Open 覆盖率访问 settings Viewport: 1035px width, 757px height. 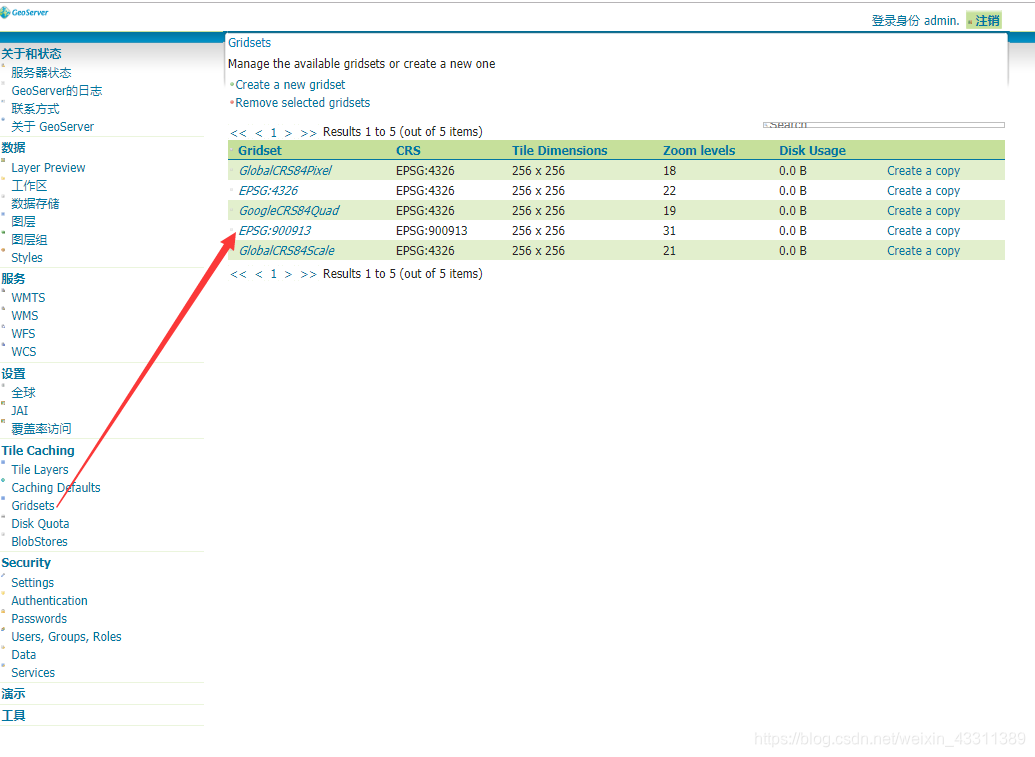click(41, 428)
